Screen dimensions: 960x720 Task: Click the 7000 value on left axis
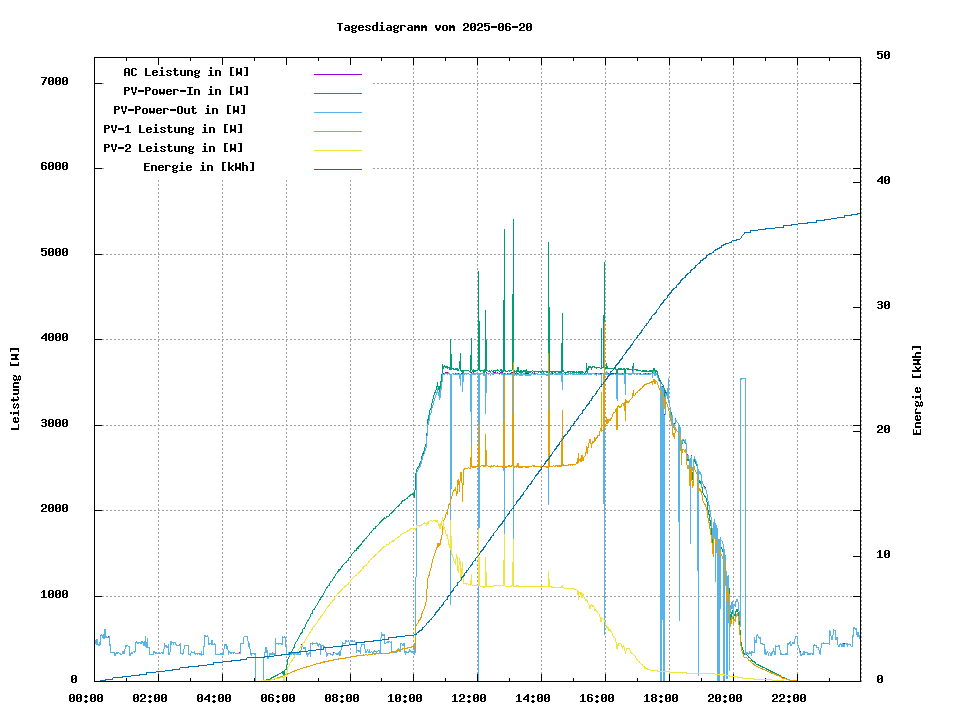coord(53,81)
